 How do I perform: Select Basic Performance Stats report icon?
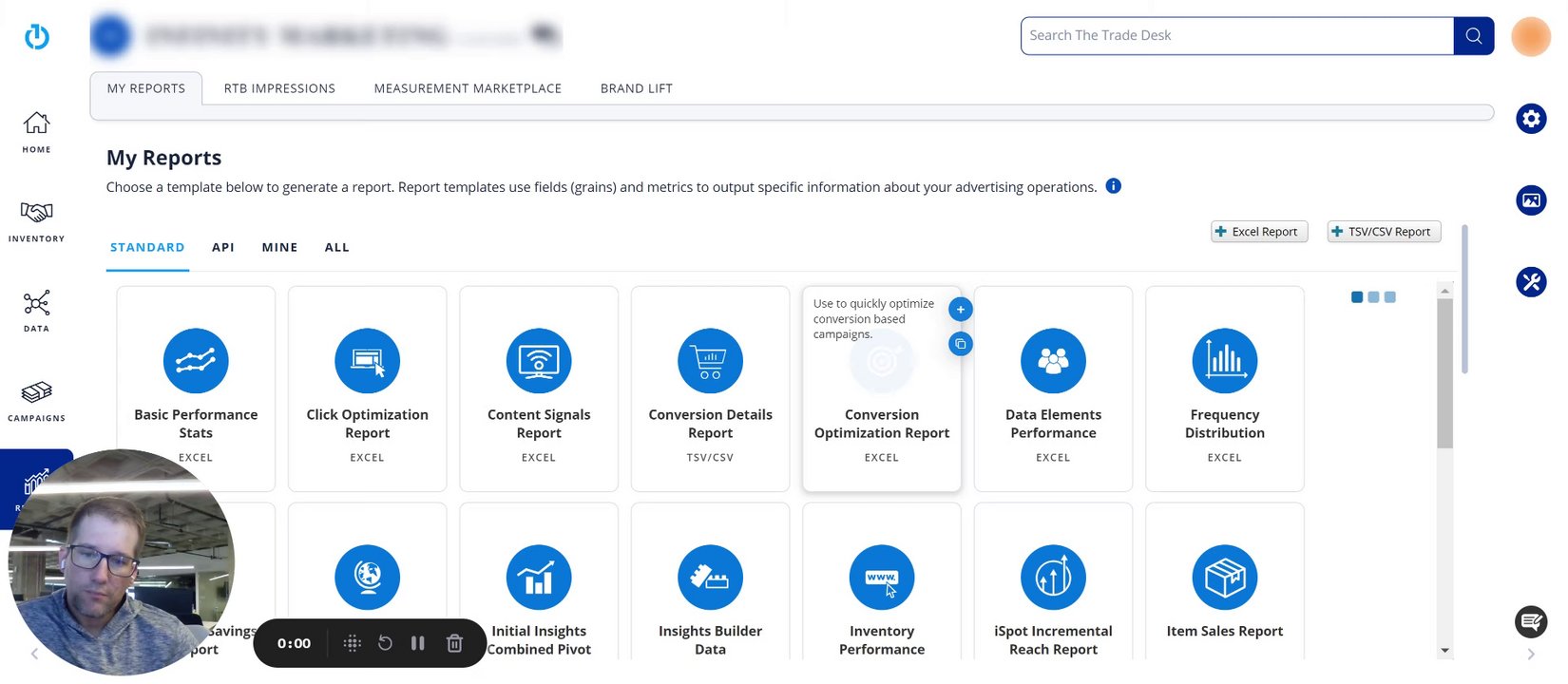click(x=196, y=361)
